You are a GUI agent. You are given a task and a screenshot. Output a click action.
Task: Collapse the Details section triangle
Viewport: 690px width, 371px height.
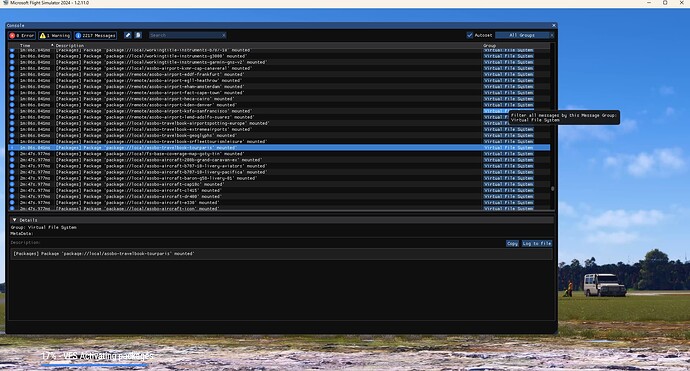15,220
